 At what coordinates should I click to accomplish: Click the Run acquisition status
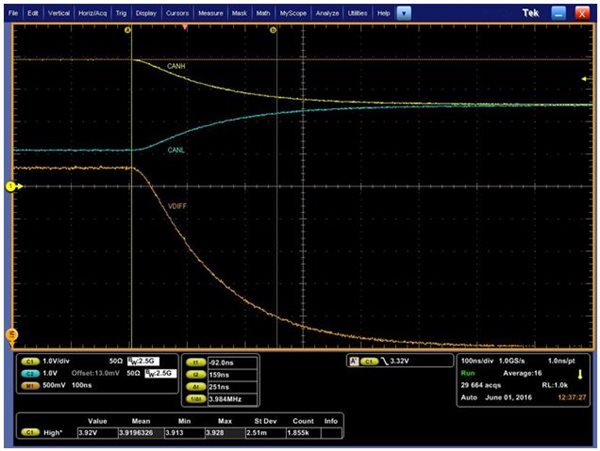468,373
